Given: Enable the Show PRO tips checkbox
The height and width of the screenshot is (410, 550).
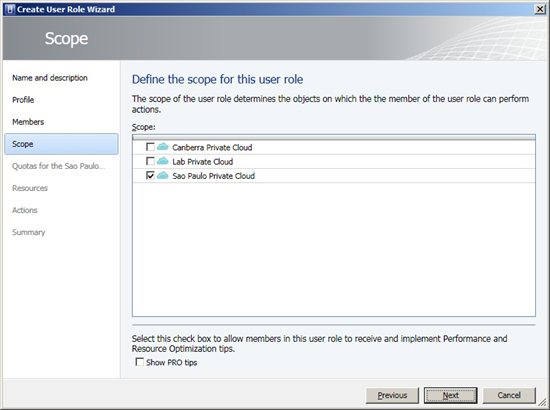Looking at the screenshot, I should pyautogui.click(x=140, y=362).
